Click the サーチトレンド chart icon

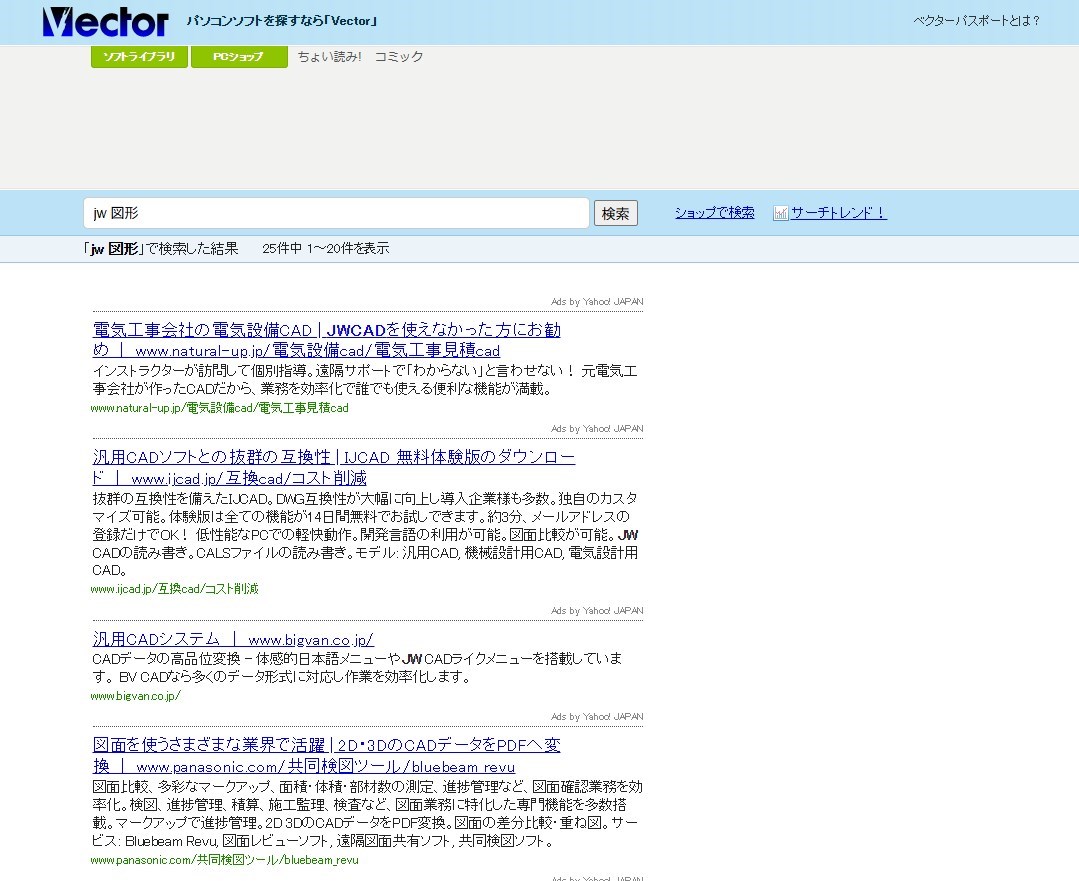pos(780,213)
